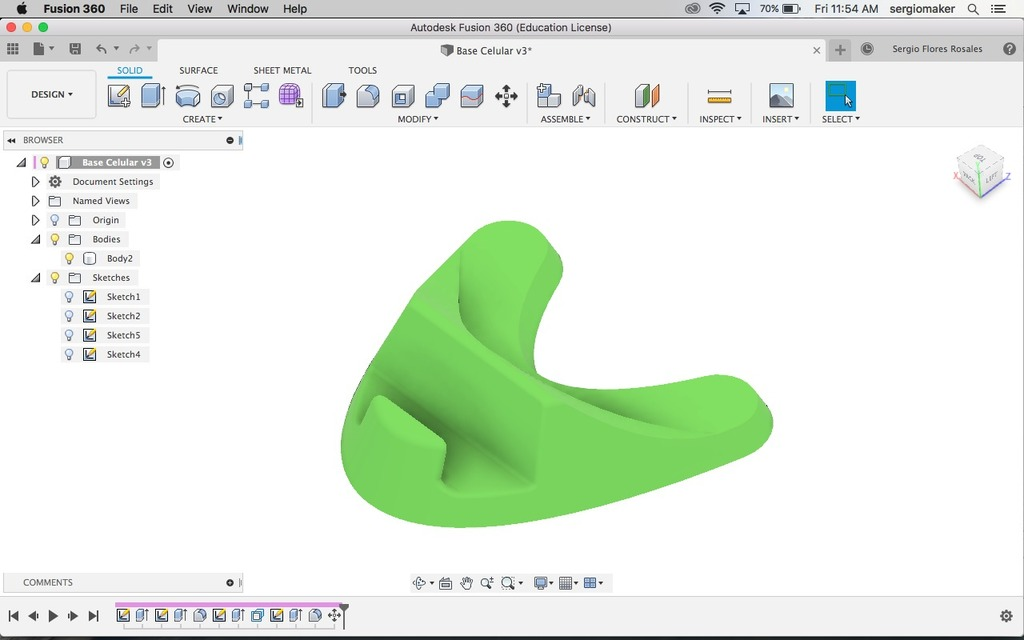This screenshot has width=1024, height=640.
Task: Open the Window menu in the menu bar
Action: pos(247,9)
